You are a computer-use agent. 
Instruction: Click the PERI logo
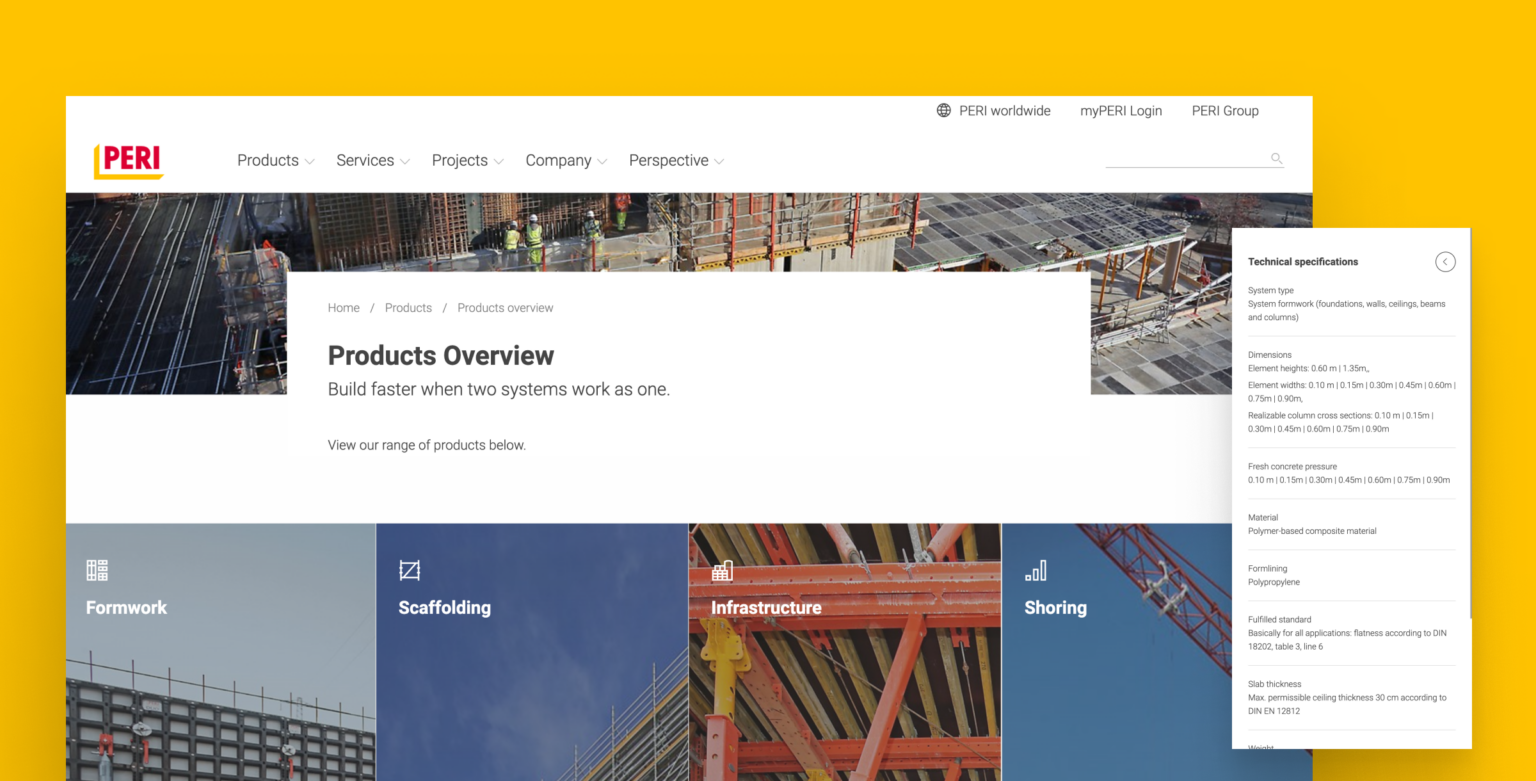[129, 161]
